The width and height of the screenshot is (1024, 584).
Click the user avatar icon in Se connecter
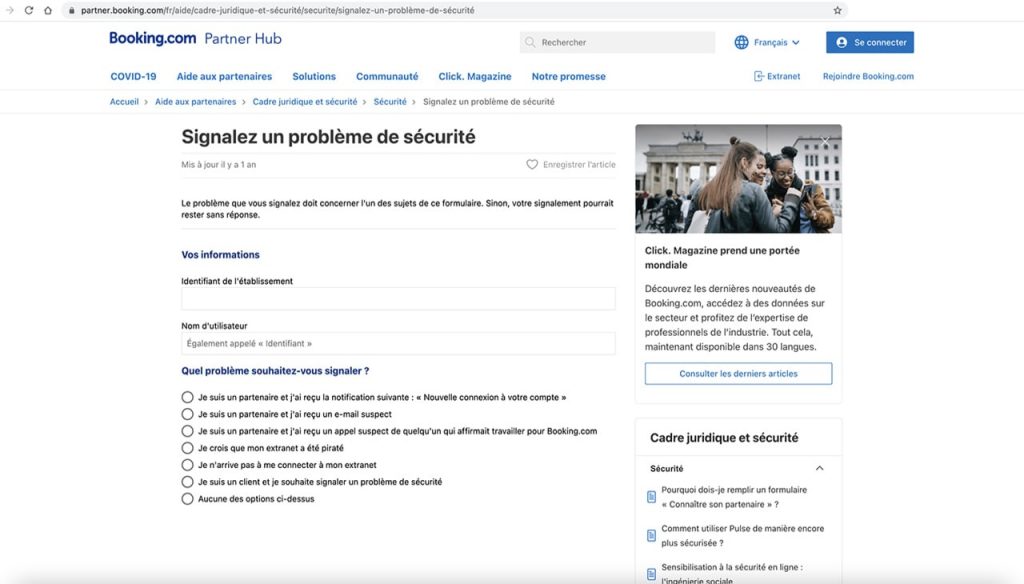(842, 42)
